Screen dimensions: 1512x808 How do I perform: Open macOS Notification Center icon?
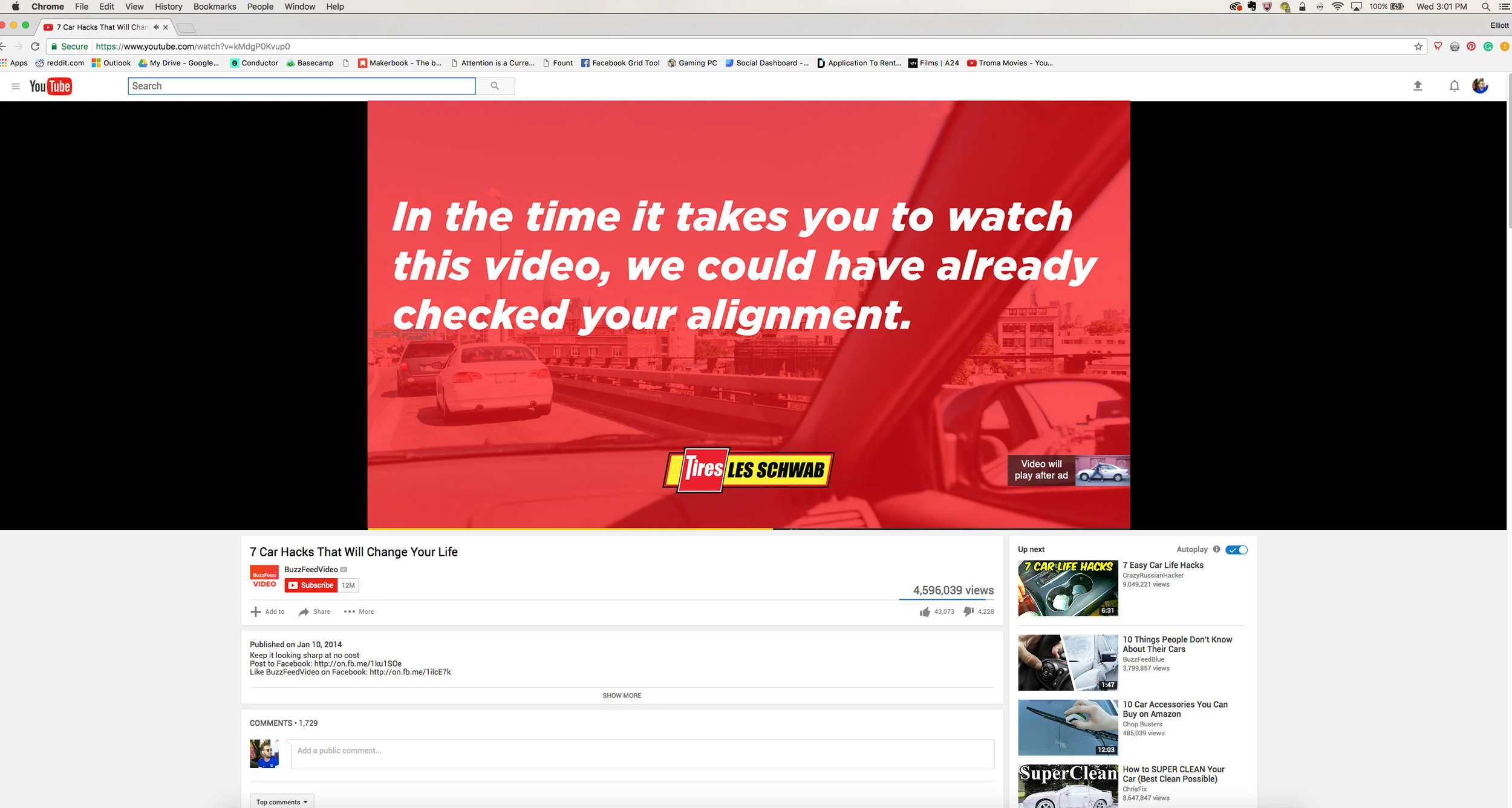tap(1504, 7)
